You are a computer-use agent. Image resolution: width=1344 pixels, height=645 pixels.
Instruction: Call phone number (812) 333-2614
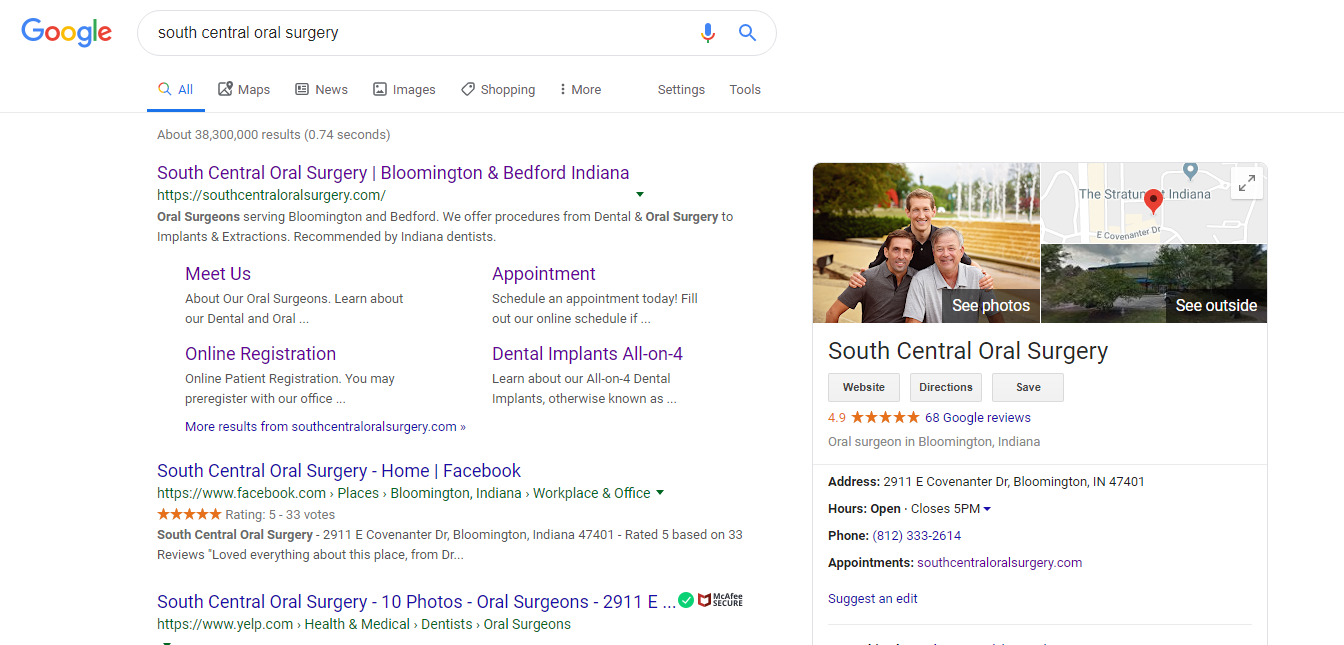917,536
